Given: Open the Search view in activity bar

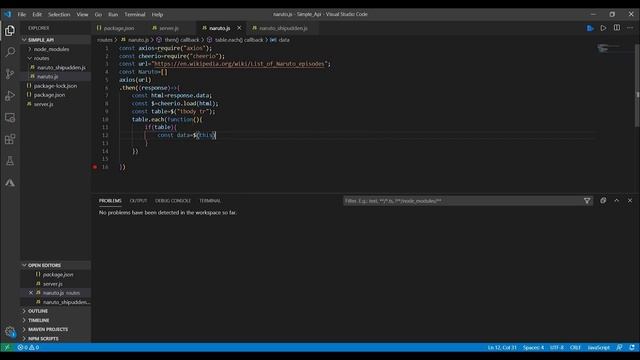Looking at the screenshot, I should [x=10, y=52].
